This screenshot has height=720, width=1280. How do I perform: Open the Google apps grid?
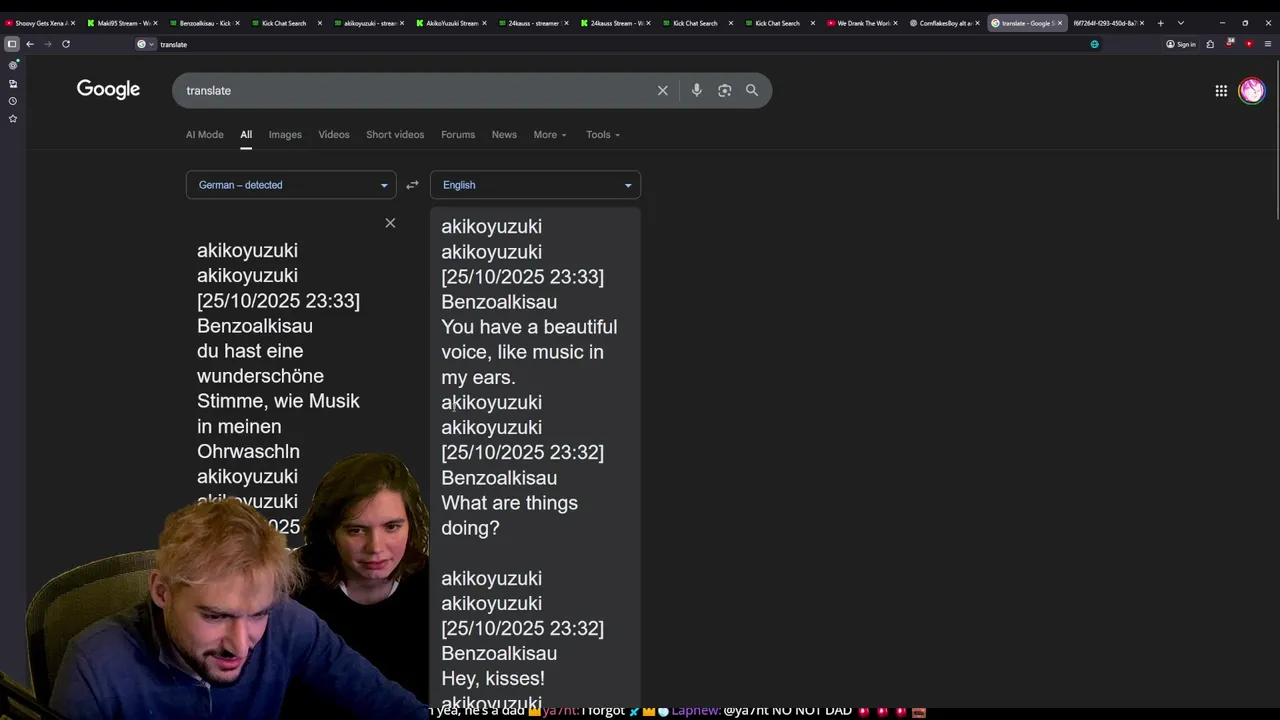1221,91
